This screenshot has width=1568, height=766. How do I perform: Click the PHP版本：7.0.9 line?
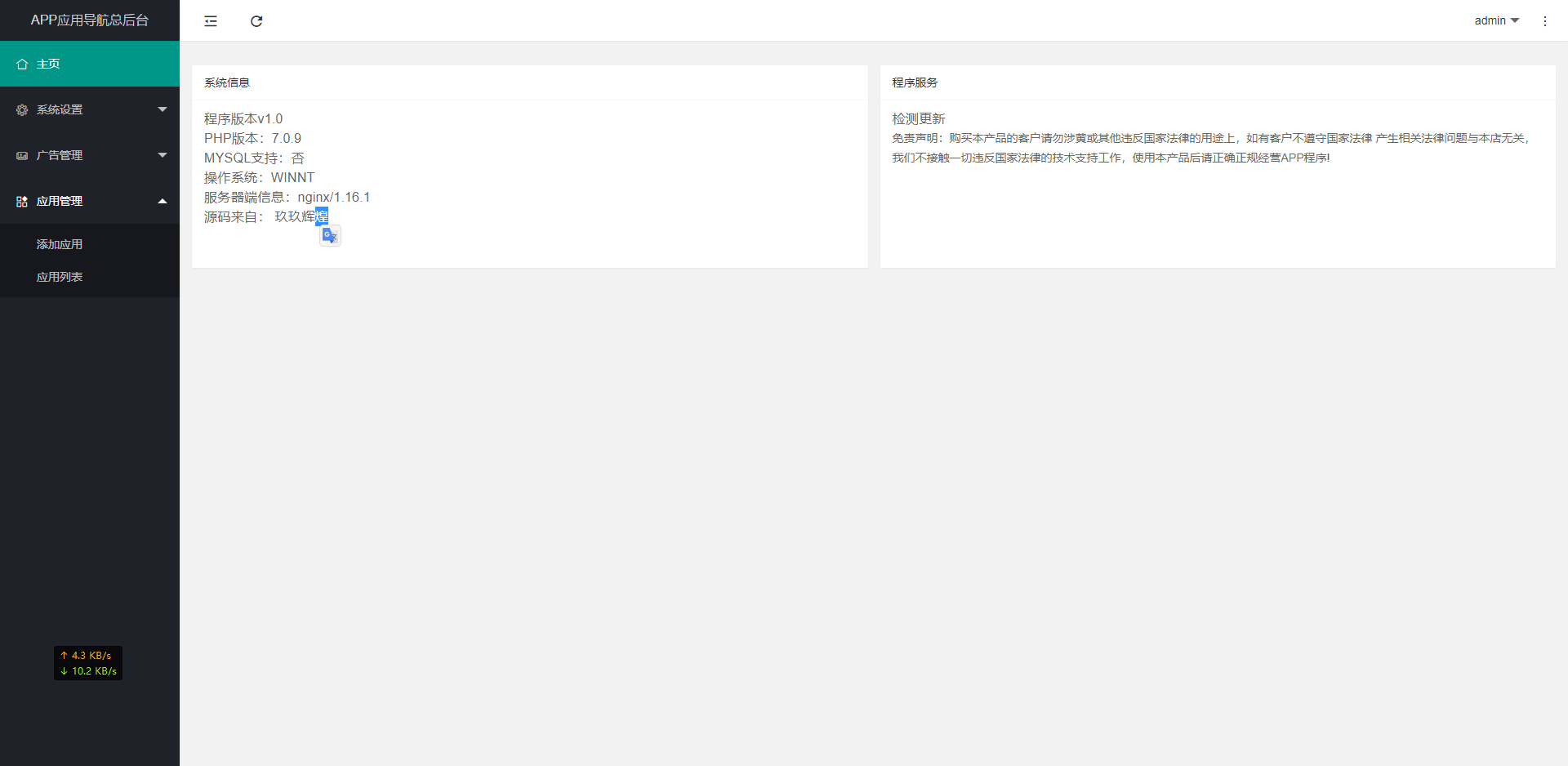point(252,138)
